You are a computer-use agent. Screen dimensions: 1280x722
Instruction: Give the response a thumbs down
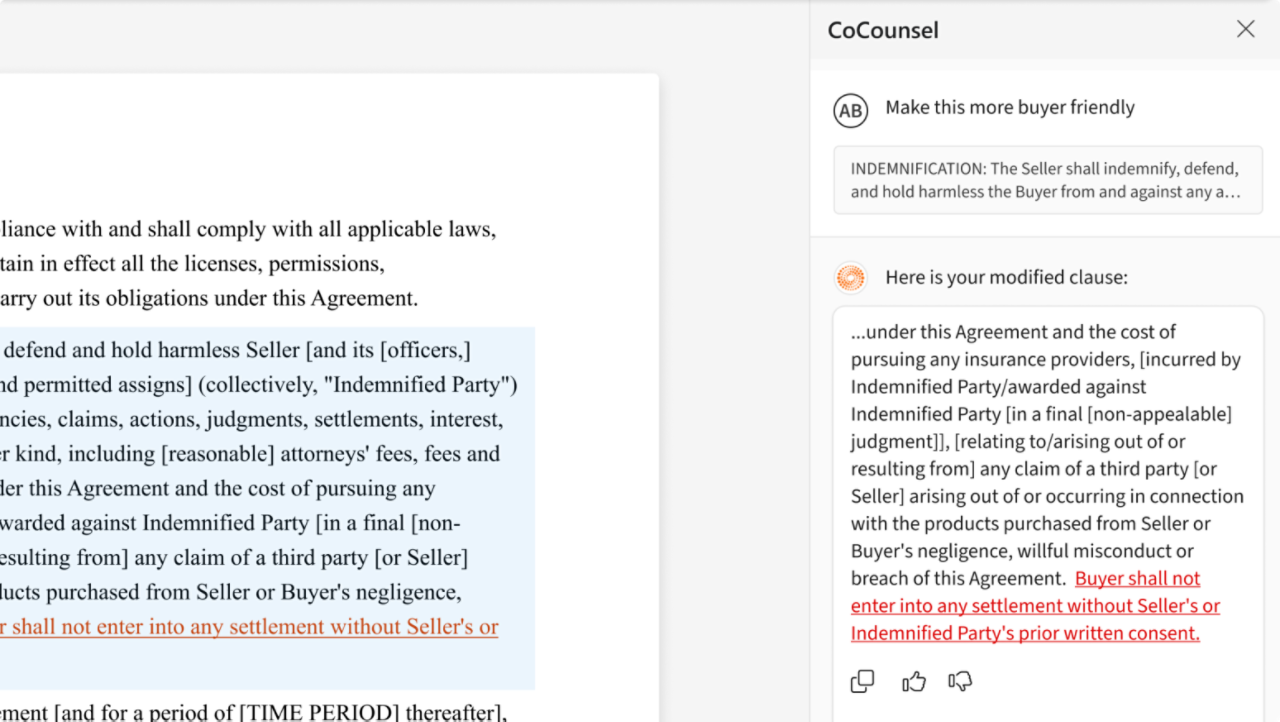(960, 681)
